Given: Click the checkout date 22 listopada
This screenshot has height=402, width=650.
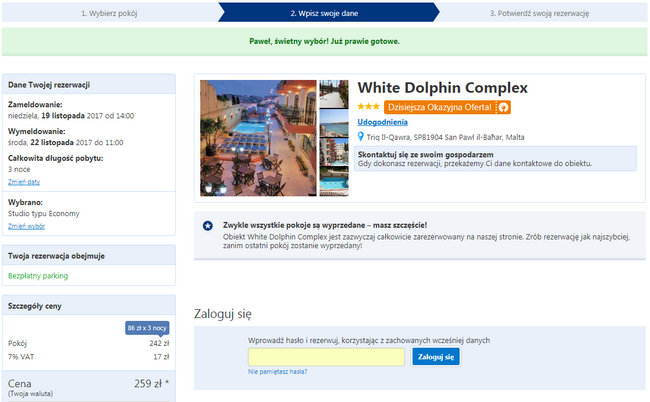Looking at the screenshot, I should point(52,143).
